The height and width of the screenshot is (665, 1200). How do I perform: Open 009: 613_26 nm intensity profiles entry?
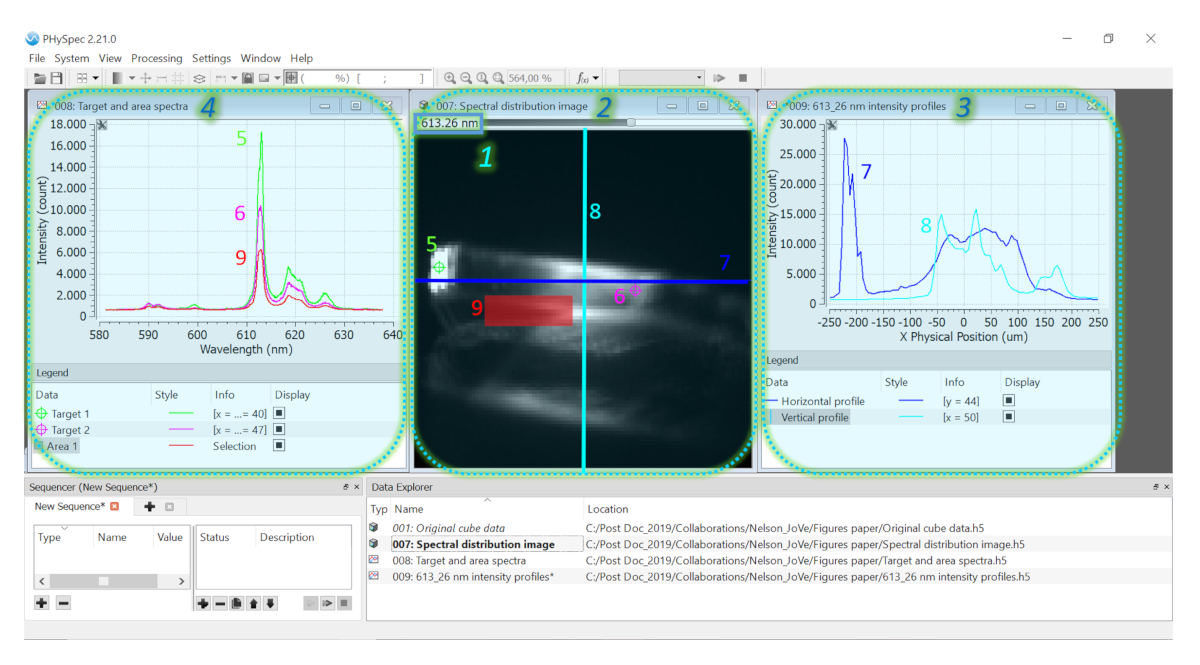click(x=473, y=577)
